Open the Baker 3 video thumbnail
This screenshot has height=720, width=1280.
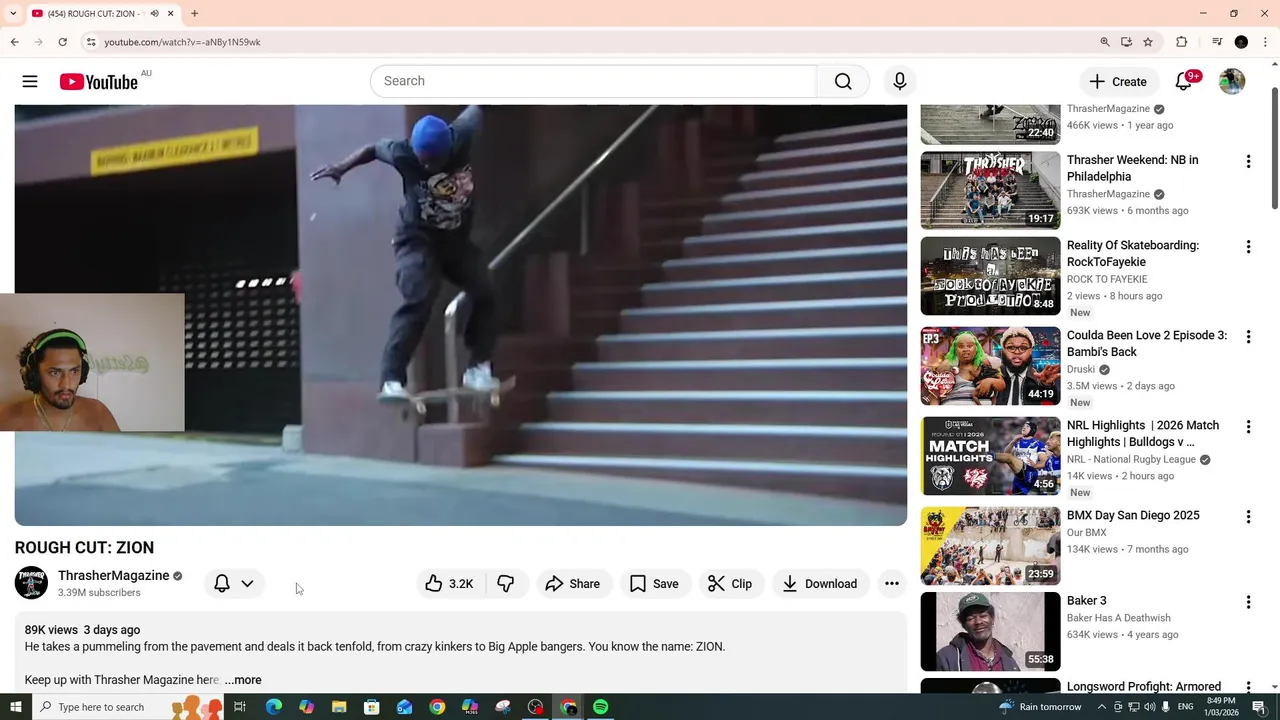tap(990, 631)
